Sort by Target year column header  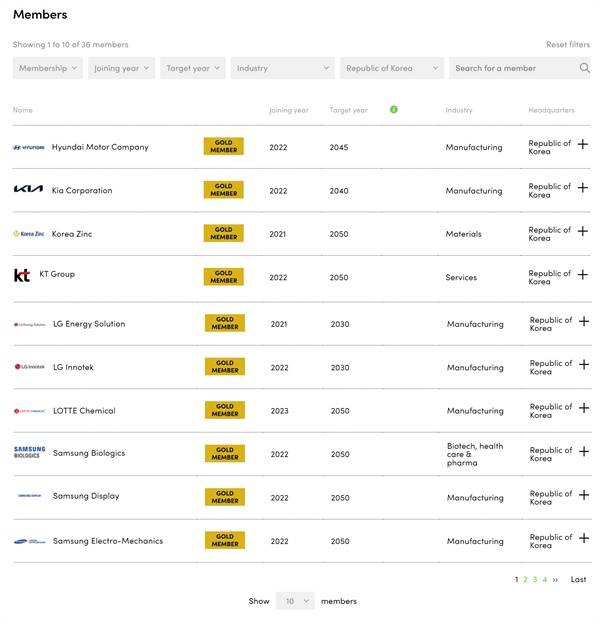click(x=349, y=110)
